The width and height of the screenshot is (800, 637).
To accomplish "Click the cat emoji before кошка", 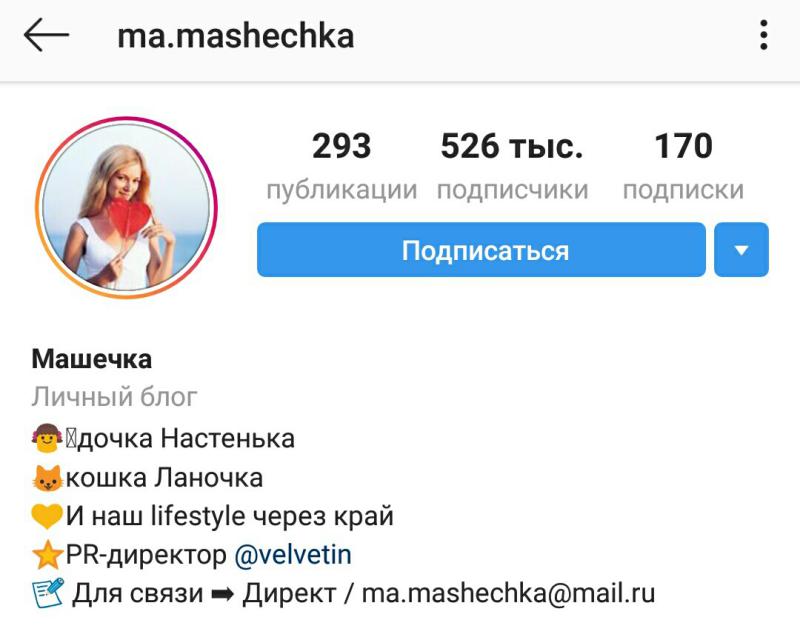I will (x=47, y=478).
